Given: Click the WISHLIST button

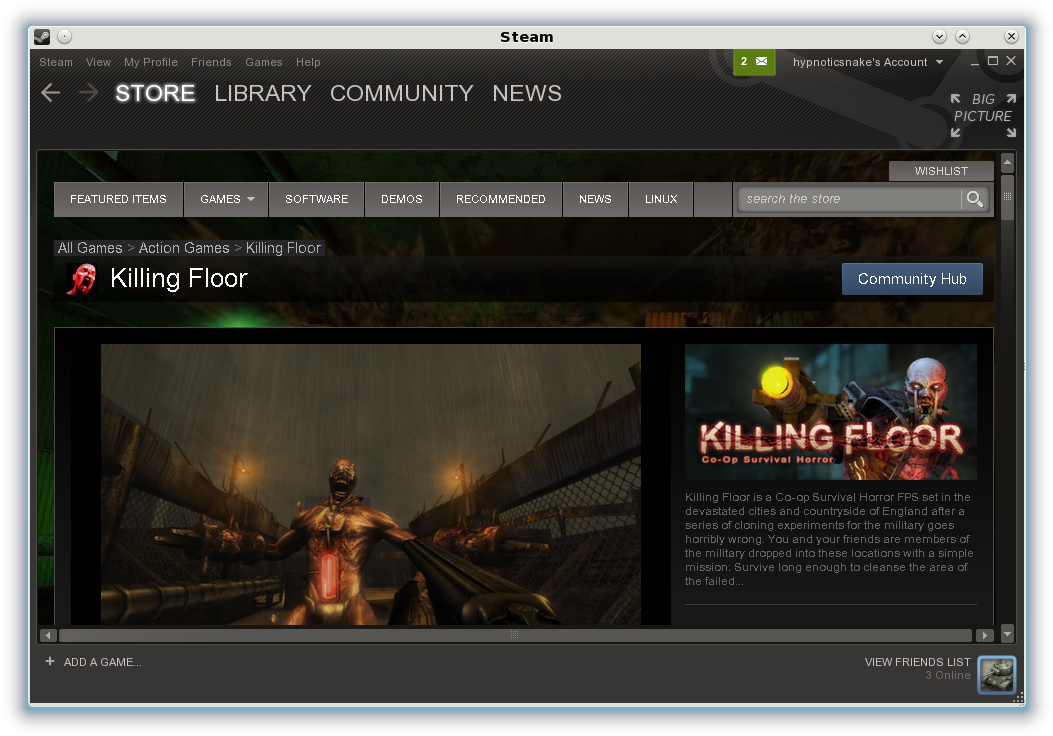Looking at the screenshot, I should pyautogui.click(x=941, y=171).
